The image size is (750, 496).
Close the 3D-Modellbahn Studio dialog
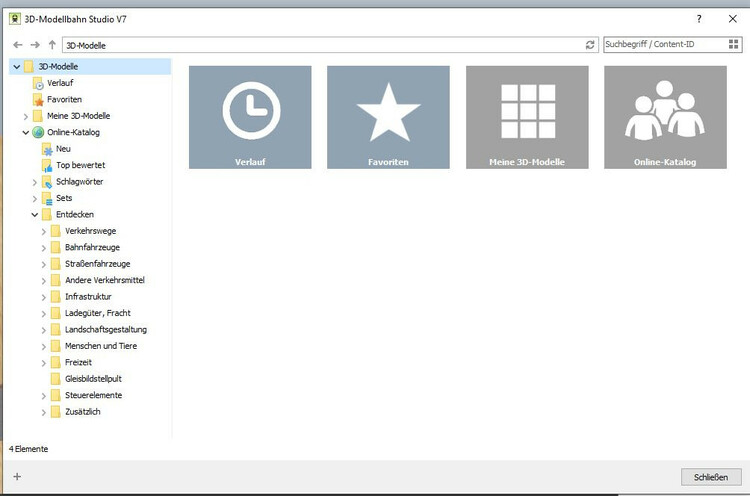point(732,19)
